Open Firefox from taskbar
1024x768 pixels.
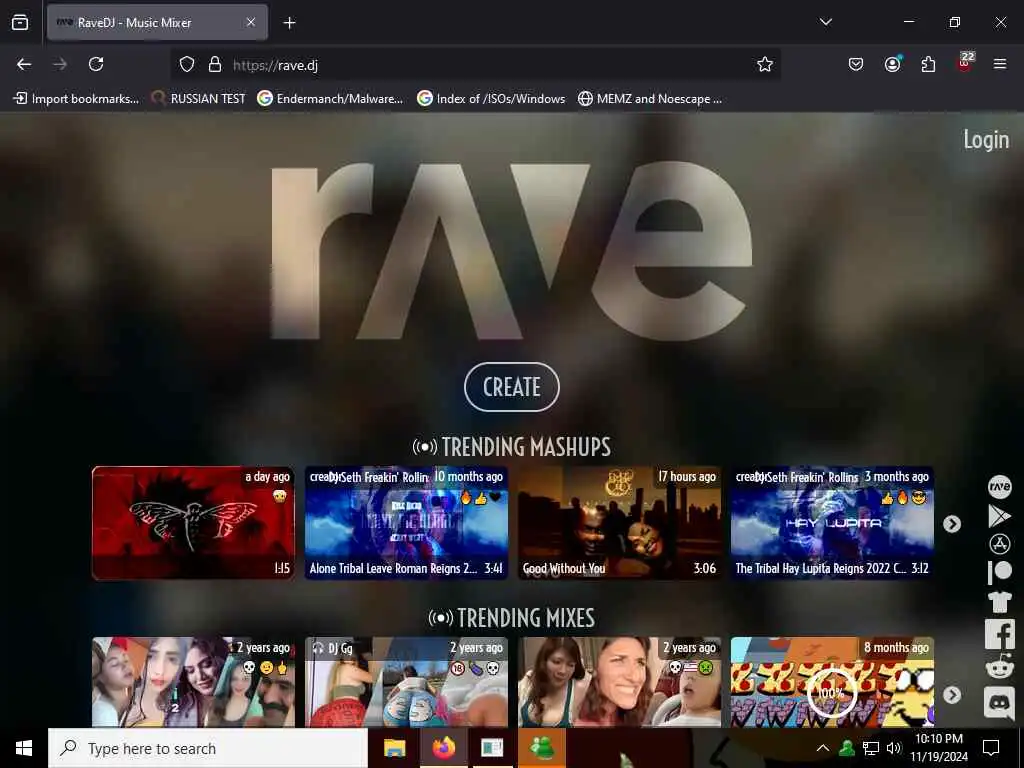(443, 748)
